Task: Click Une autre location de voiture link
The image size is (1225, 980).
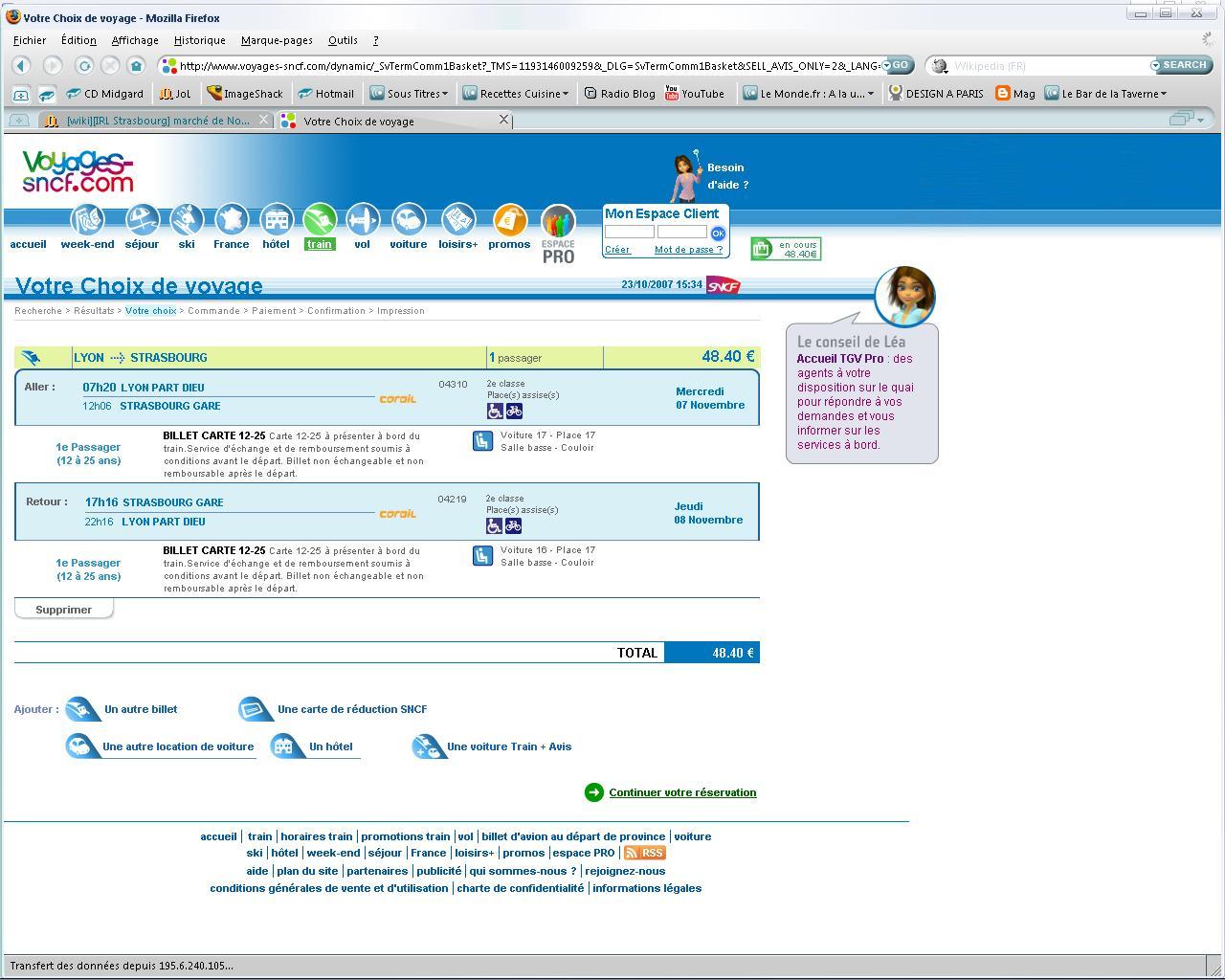Action: tap(178, 746)
